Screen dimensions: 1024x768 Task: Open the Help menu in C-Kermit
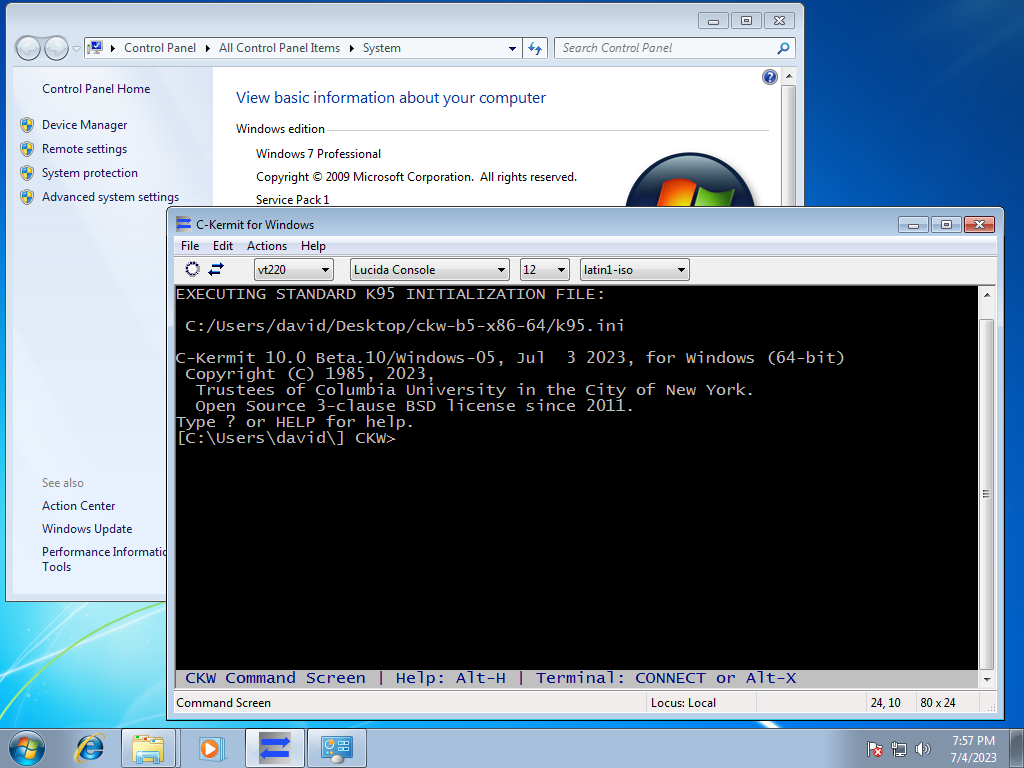click(313, 246)
